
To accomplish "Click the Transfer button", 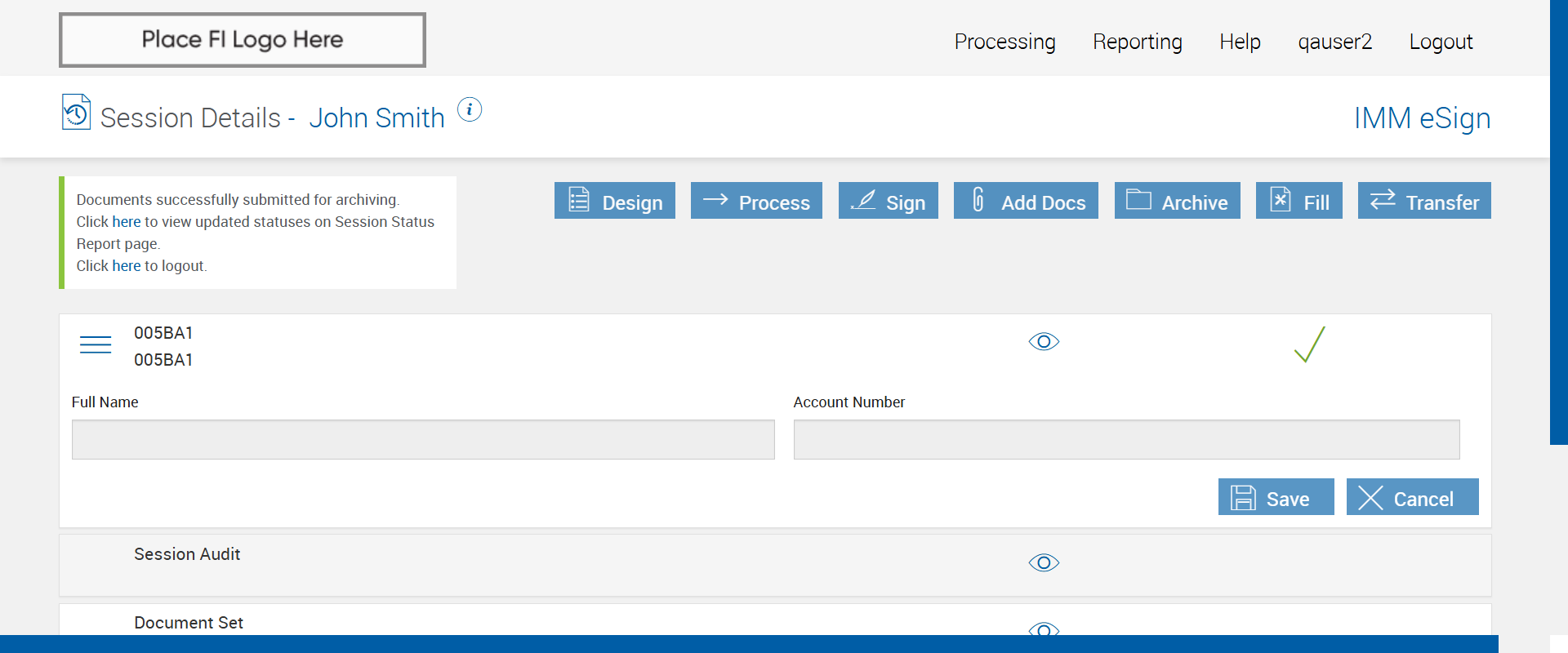I will 1424,201.
